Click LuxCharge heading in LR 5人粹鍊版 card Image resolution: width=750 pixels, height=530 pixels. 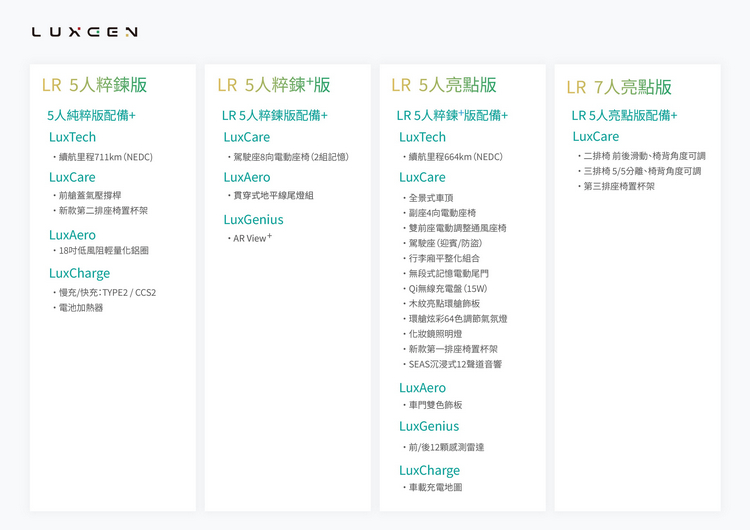point(79,273)
